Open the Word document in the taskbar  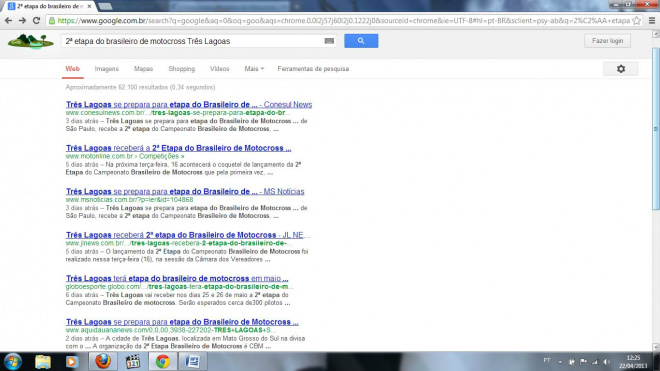pyautogui.click(x=193, y=362)
